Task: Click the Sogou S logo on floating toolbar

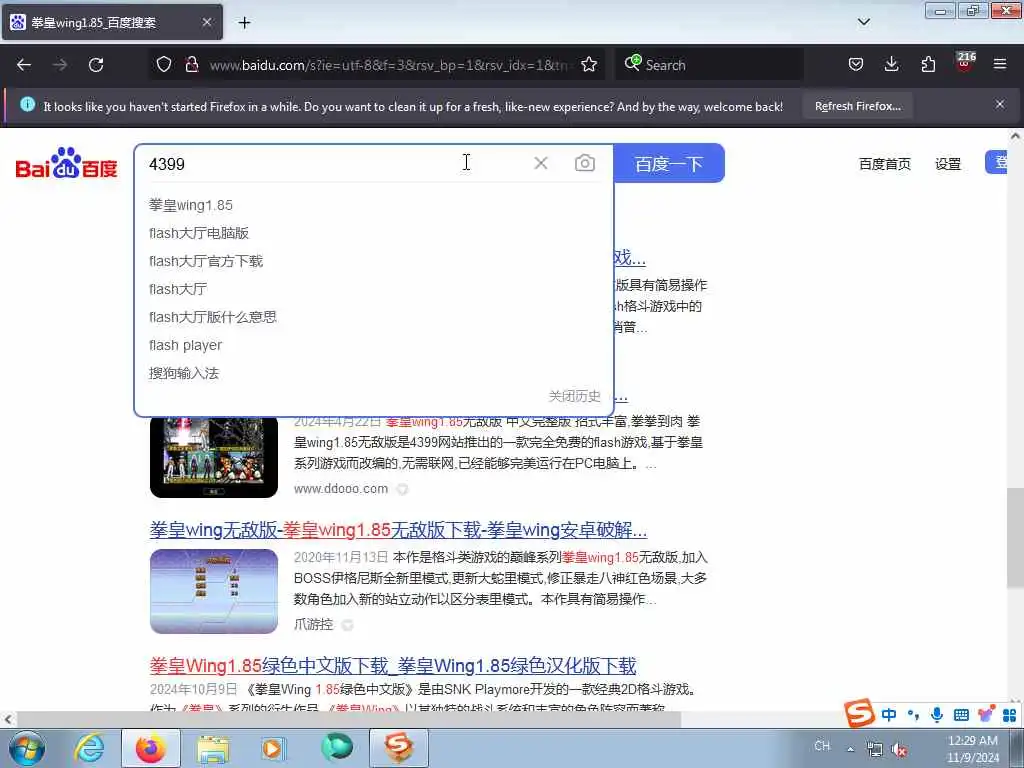Action: tap(859, 712)
